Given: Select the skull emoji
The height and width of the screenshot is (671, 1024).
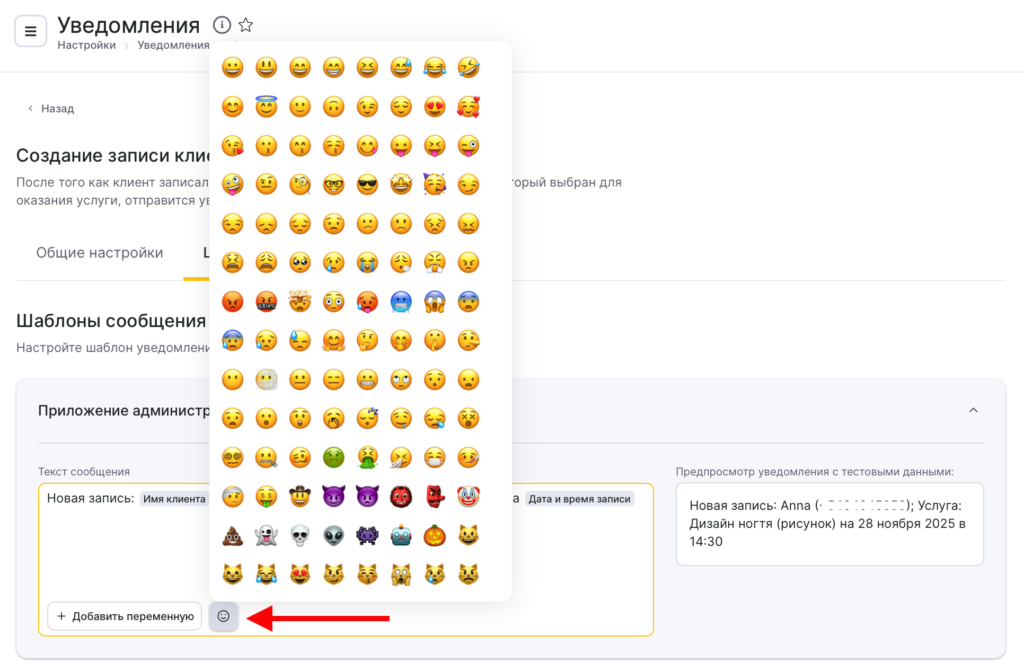Looking at the screenshot, I should click(x=300, y=536).
